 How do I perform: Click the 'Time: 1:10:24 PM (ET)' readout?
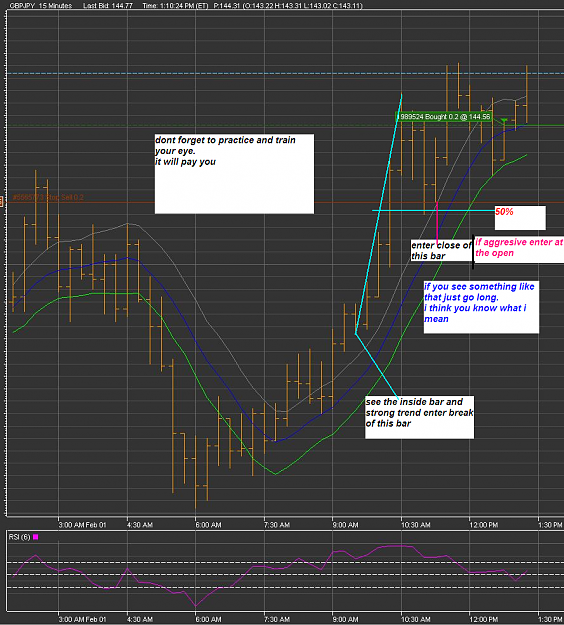pyautogui.click(x=175, y=6)
